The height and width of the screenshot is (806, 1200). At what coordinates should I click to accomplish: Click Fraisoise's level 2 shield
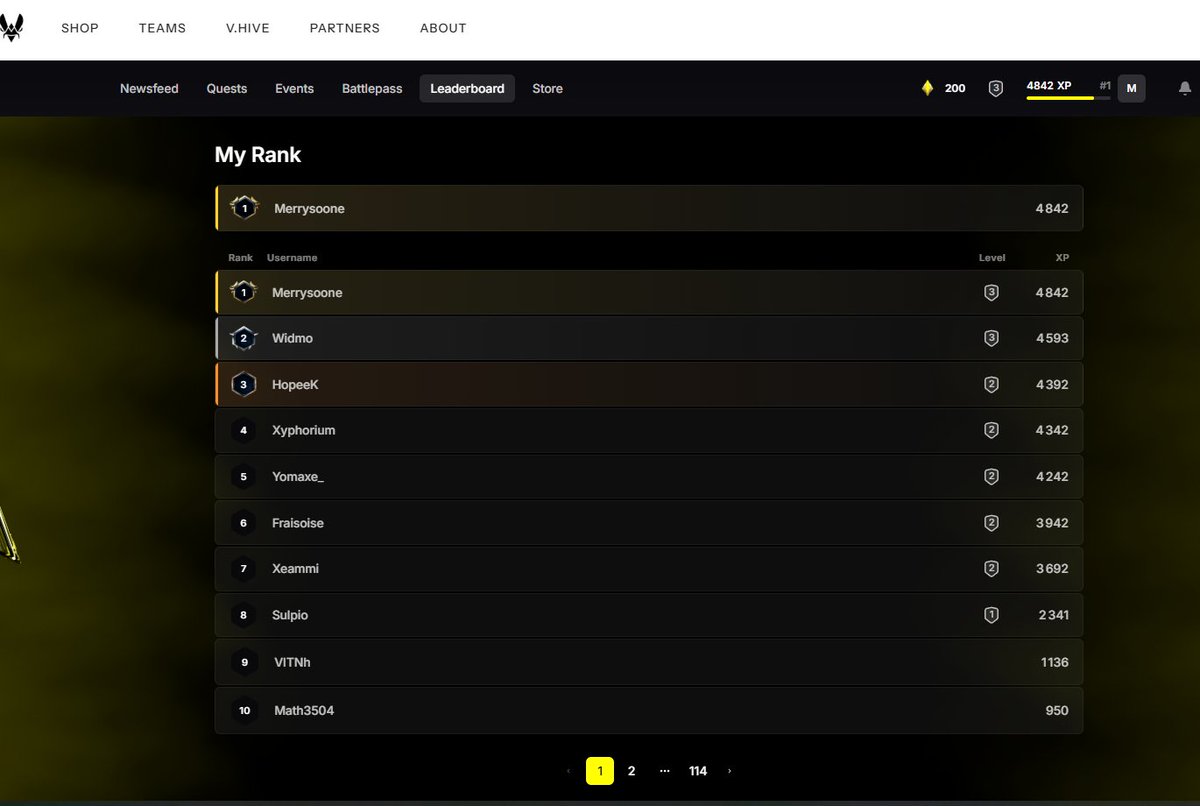[991, 523]
